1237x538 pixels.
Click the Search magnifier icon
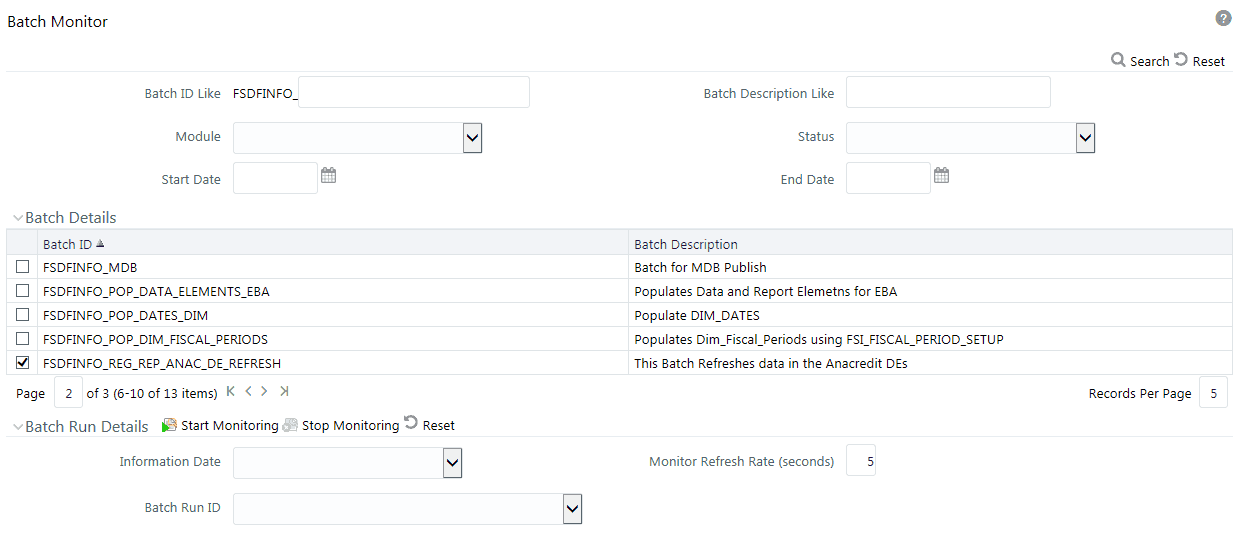1118,60
